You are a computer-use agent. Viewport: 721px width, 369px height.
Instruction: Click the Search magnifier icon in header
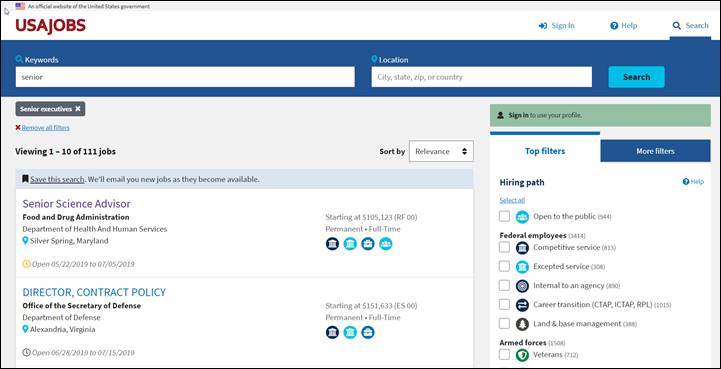pyautogui.click(x=676, y=26)
